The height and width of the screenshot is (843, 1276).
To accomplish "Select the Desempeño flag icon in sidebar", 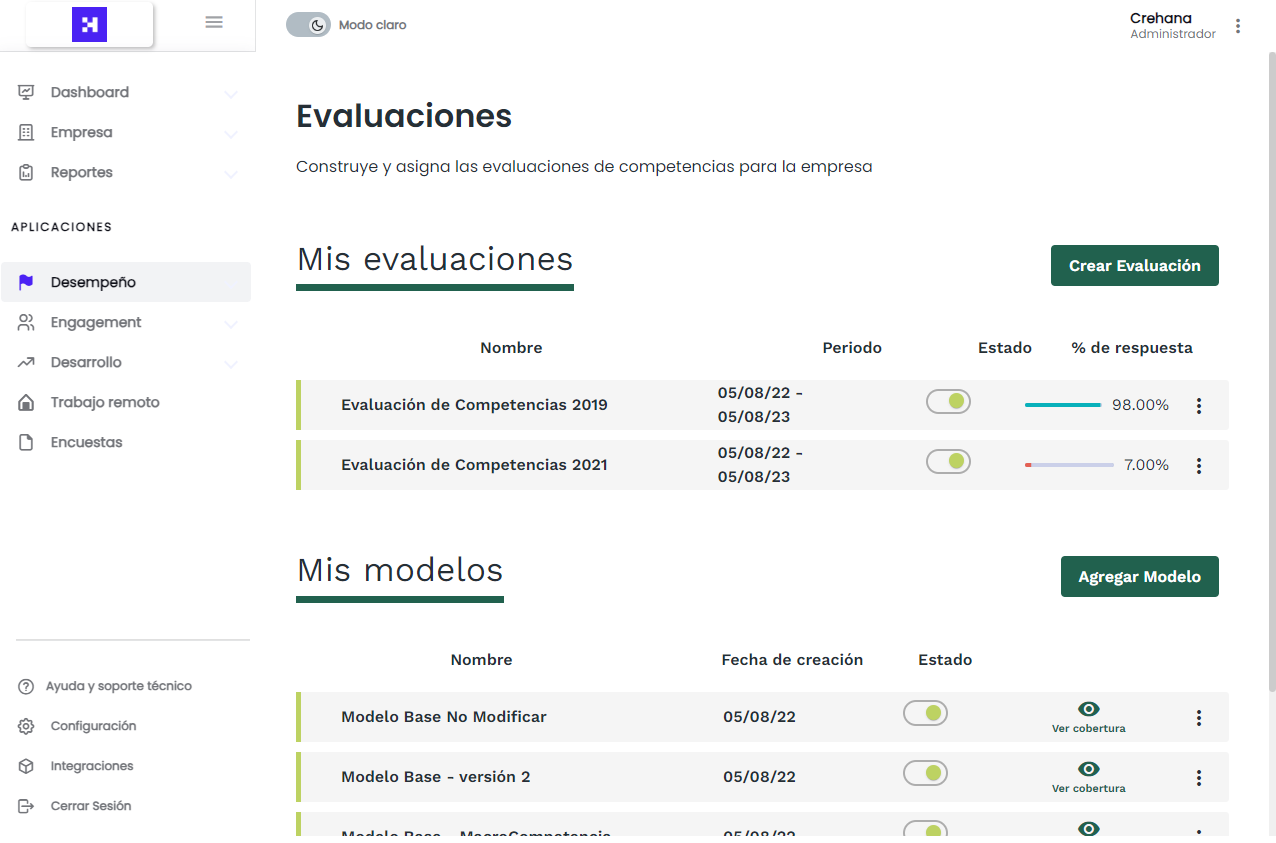I will (25, 282).
